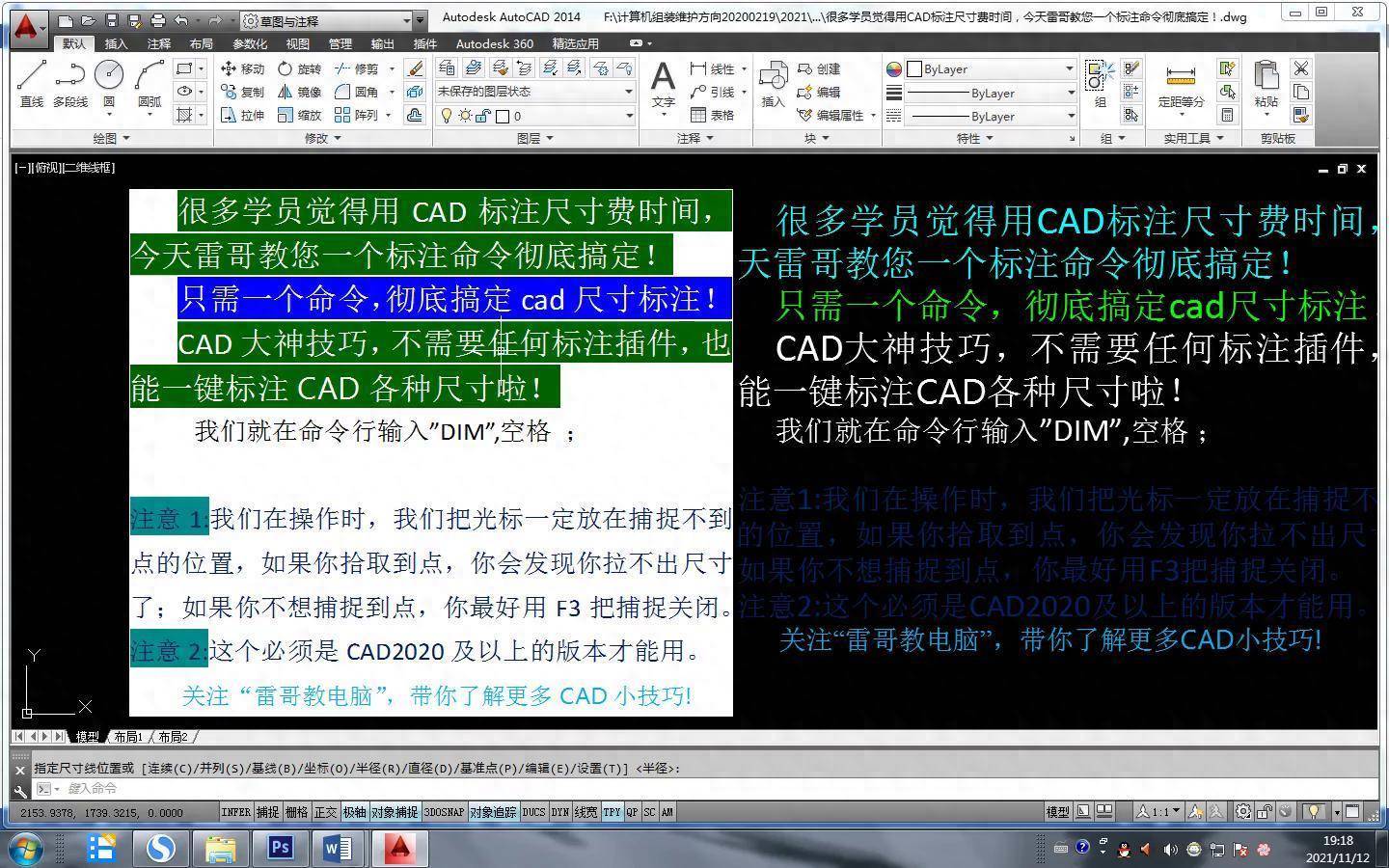1389x868 pixels.
Task: Toggle 正交 (Ortho) mode in status bar
Action: coord(326,813)
